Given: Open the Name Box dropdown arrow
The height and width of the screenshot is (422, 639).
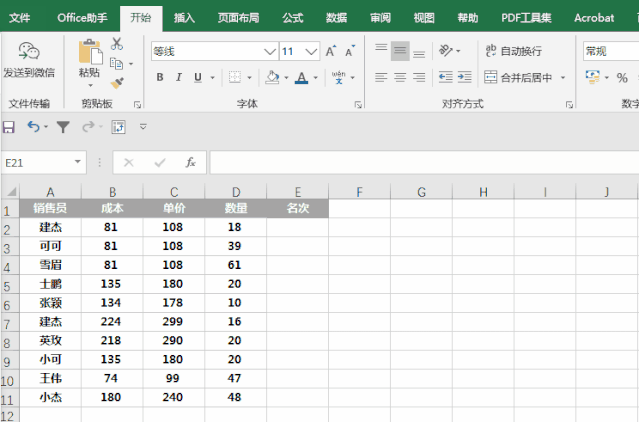Looking at the screenshot, I should click(x=78, y=162).
